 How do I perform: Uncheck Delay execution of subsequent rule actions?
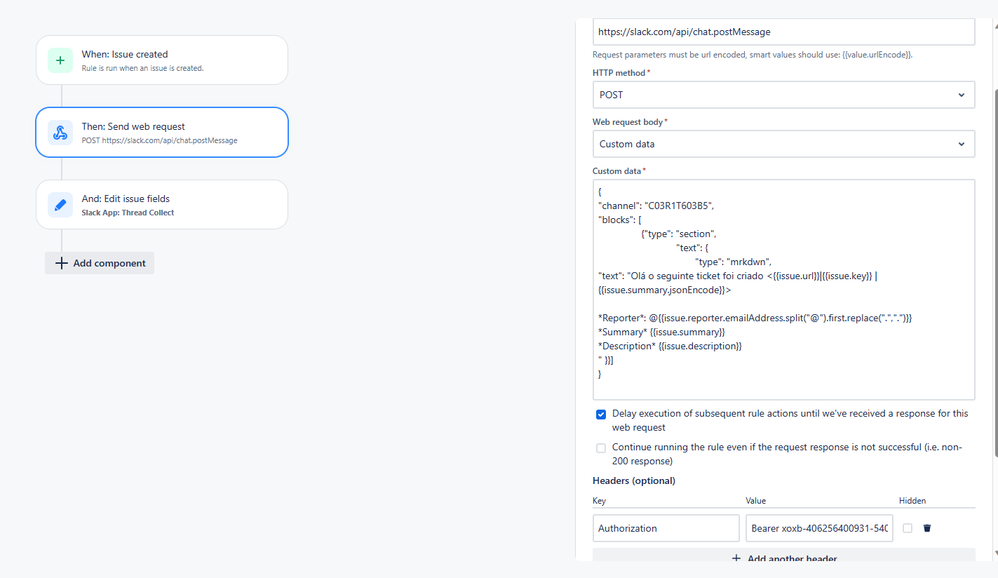click(x=601, y=414)
